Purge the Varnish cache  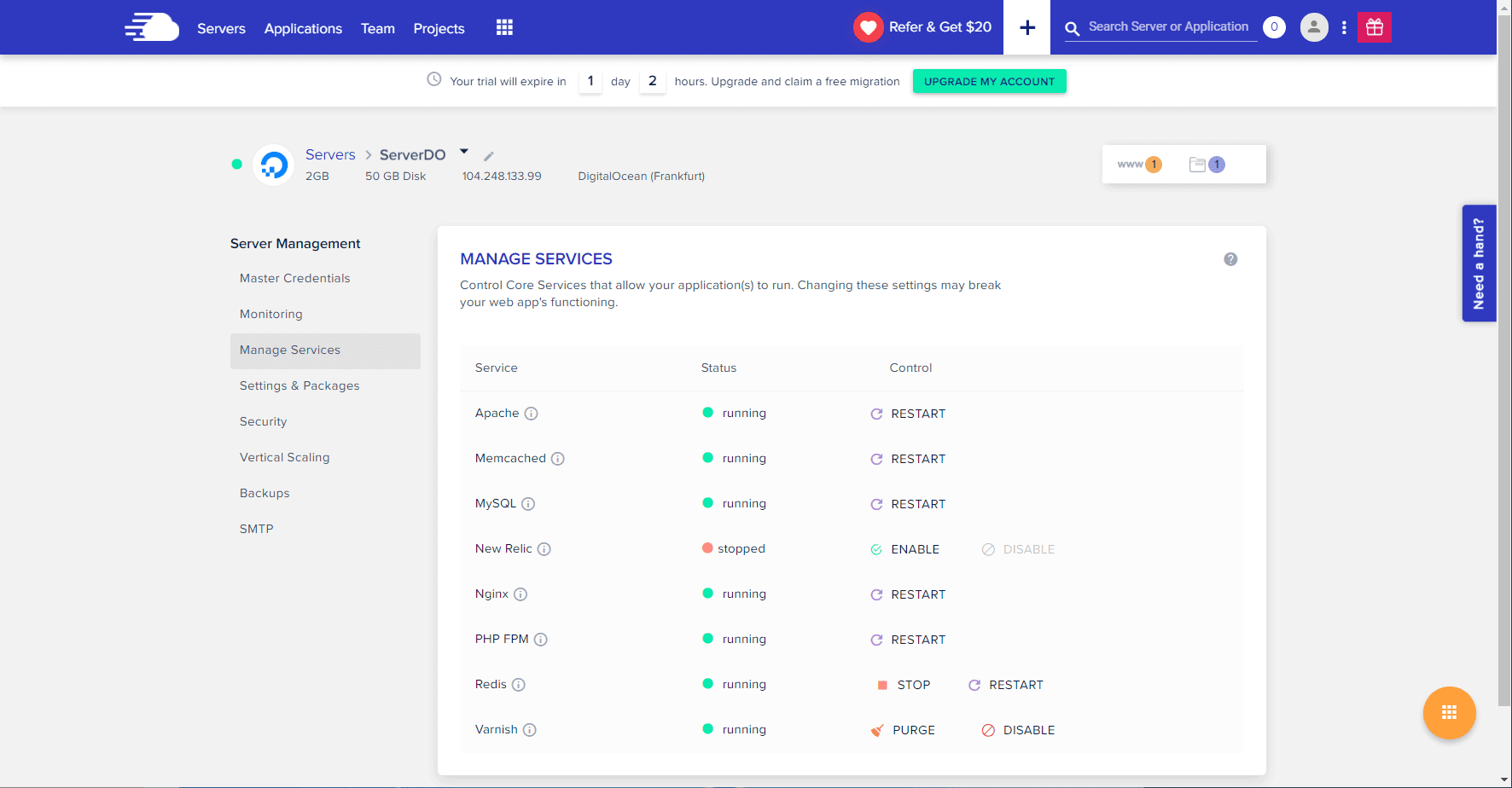pos(903,730)
